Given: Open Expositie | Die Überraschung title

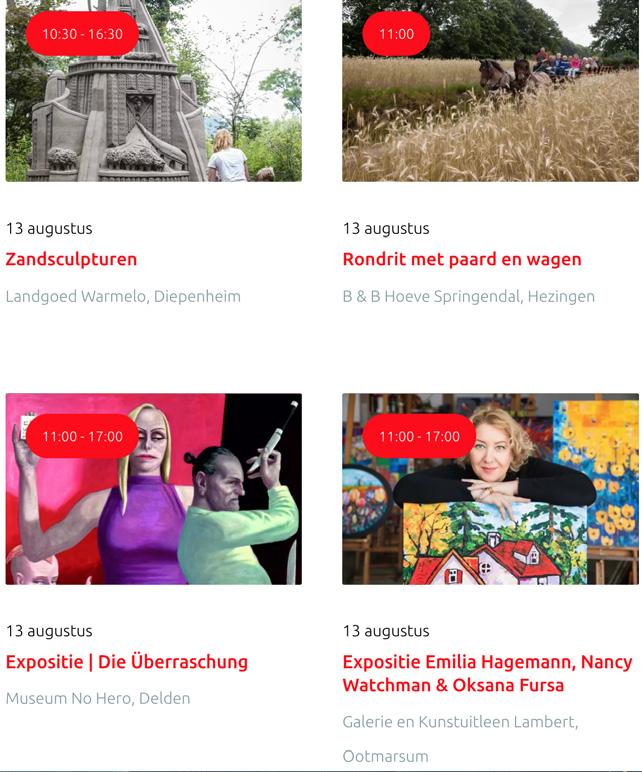Looking at the screenshot, I should [127, 662].
